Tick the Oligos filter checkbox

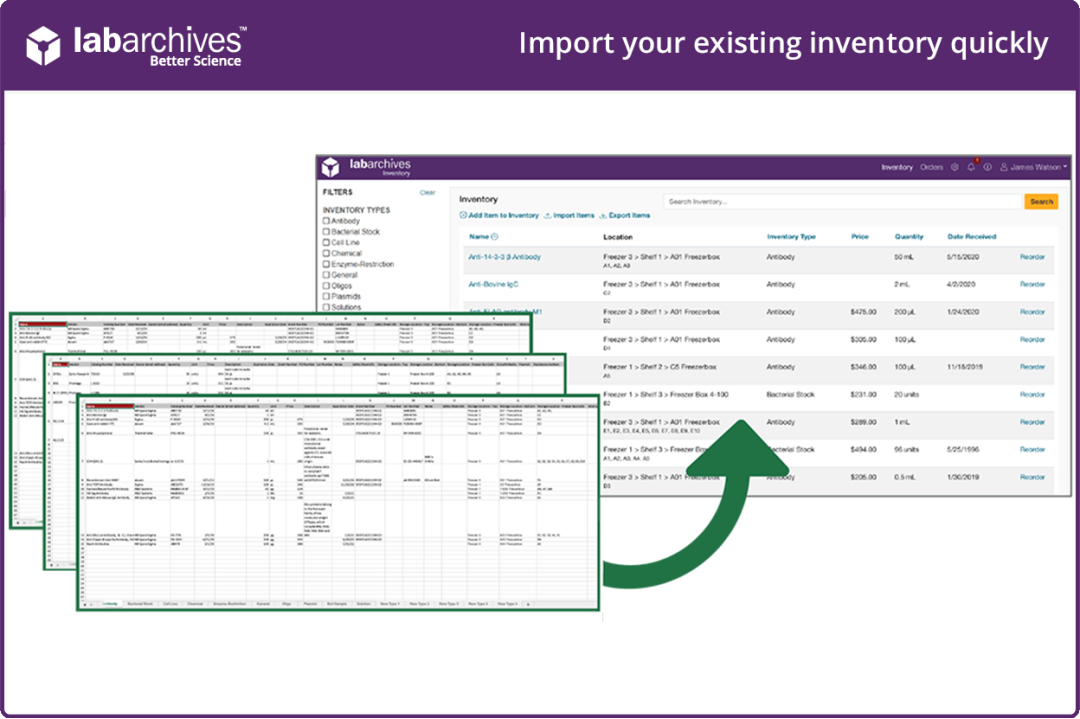(x=326, y=286)
